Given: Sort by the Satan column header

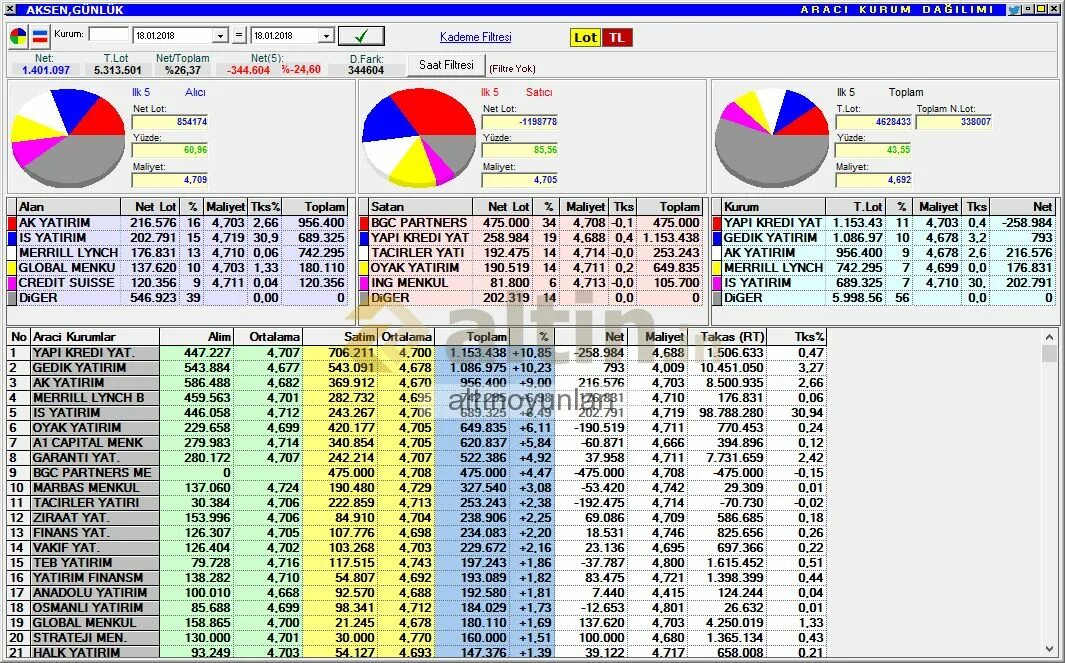Looking at the screenshot, I should (x=418, y=207).
